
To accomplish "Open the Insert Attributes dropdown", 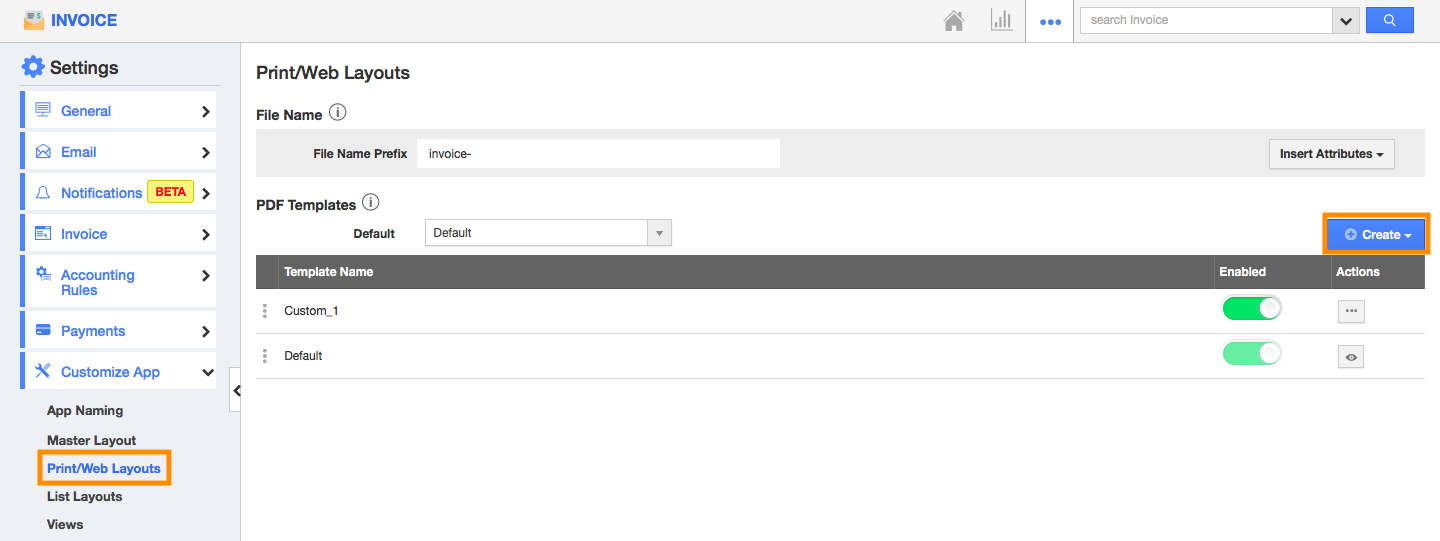I will (x=1331, y=154).
